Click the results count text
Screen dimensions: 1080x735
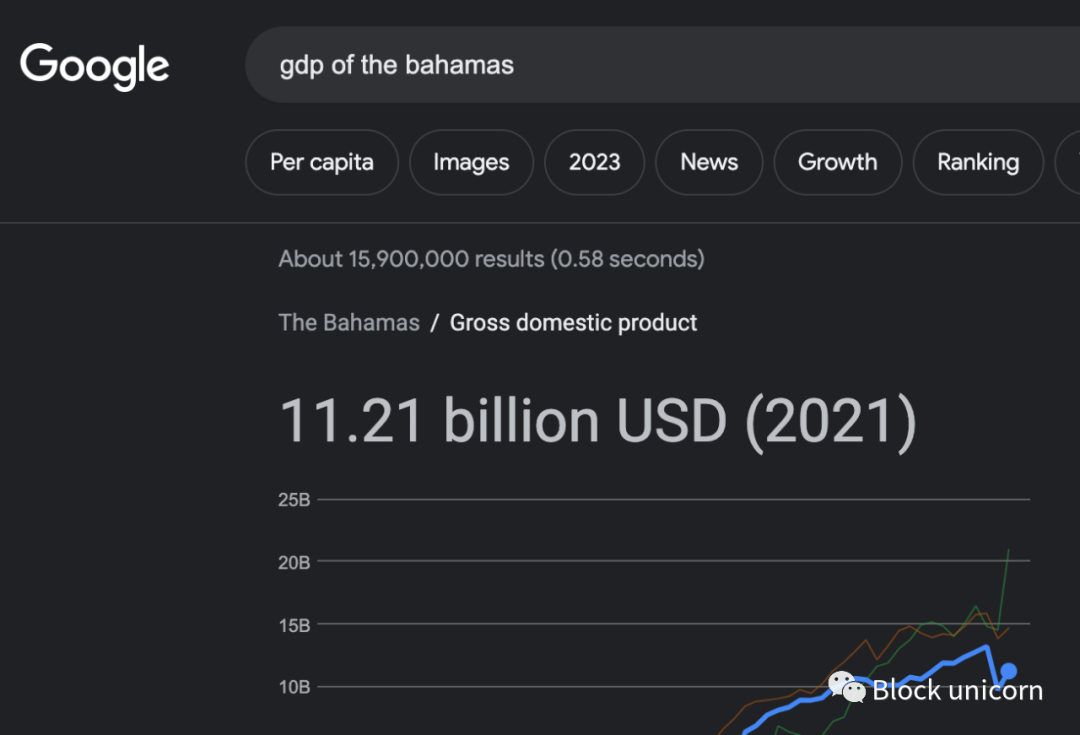coord(491,259)
